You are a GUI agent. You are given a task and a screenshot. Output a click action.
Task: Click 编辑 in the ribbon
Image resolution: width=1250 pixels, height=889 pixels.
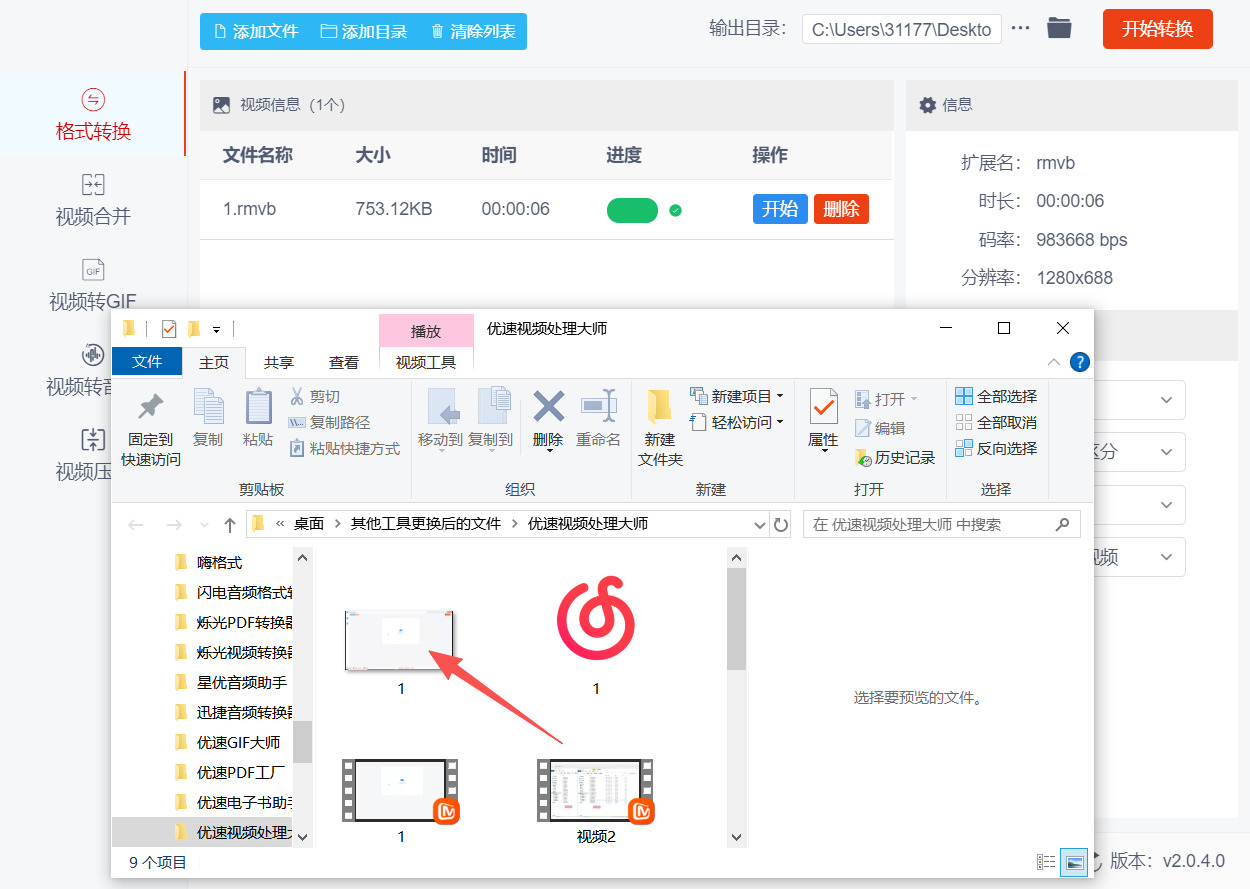pyautogui.click(x=880, y=428)
